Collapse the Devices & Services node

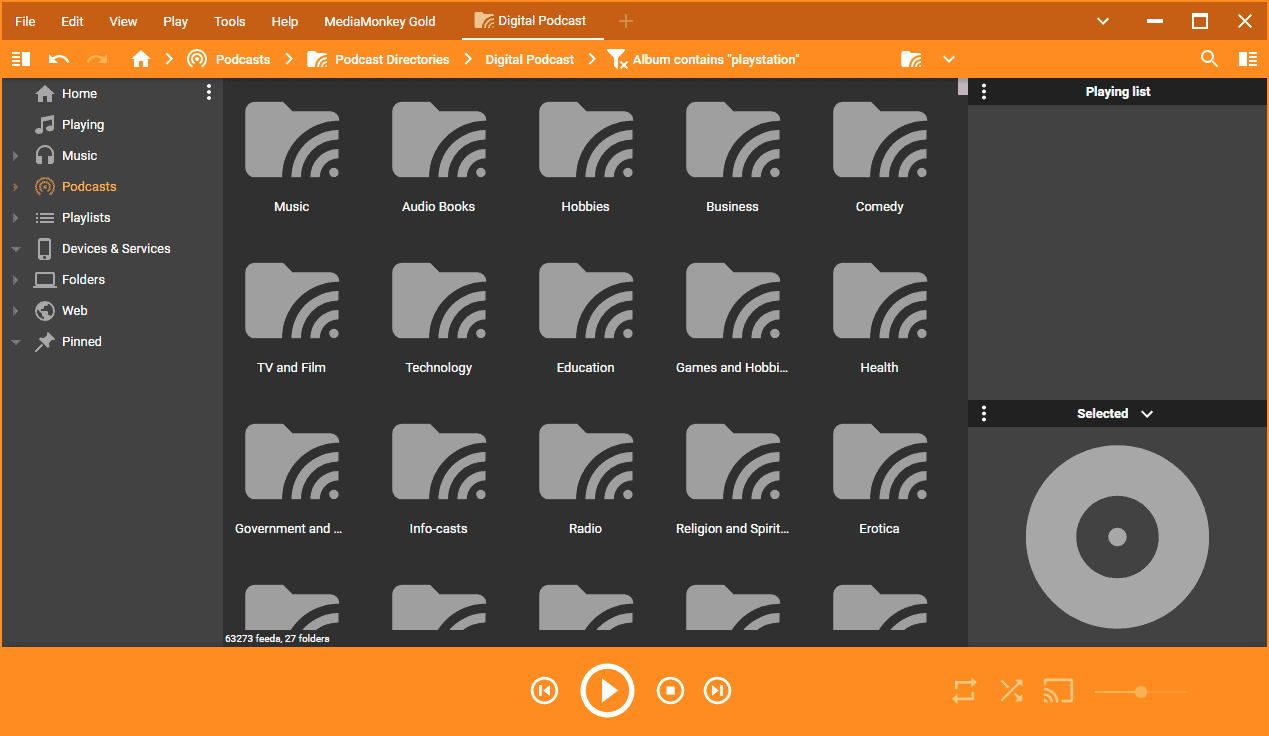pyautogui.click(x=15, y=249)
